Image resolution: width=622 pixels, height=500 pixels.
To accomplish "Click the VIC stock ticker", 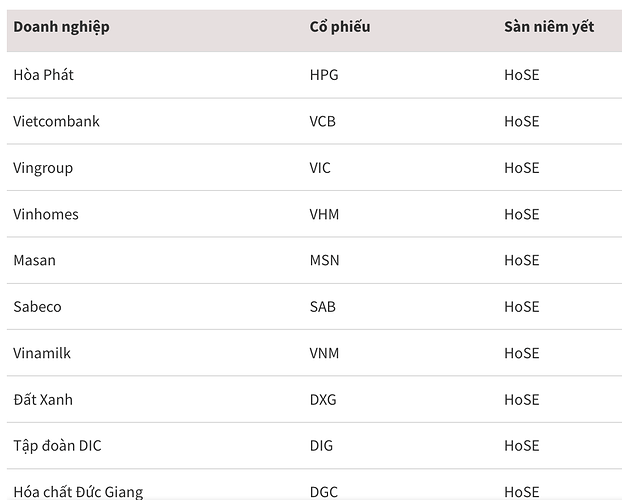I will [320, 168].
